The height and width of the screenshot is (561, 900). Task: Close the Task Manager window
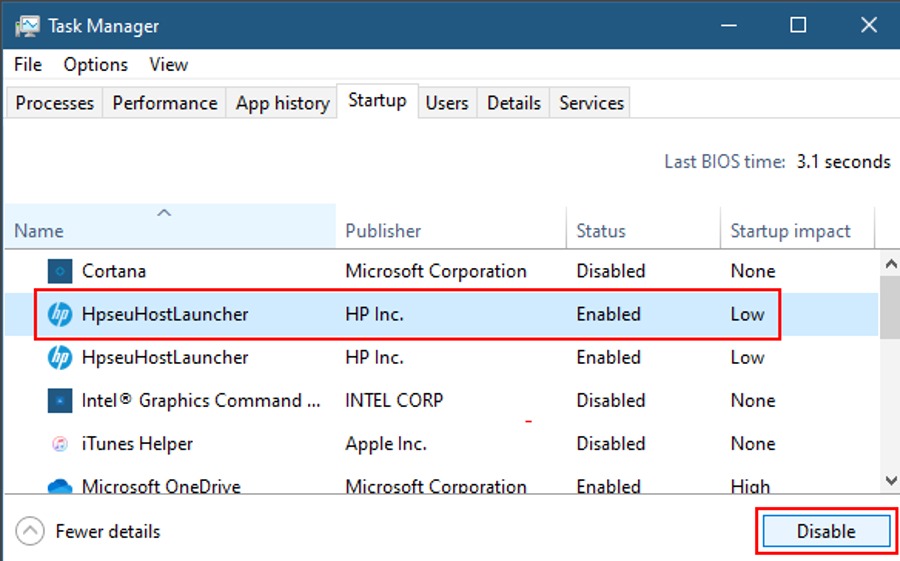[869, 25]
